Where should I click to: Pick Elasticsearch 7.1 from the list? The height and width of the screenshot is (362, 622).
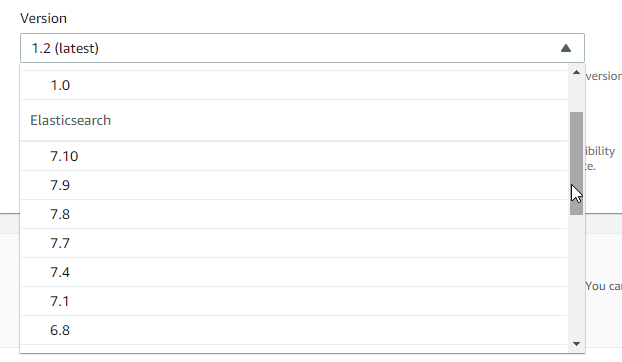(x=294, y=301)
